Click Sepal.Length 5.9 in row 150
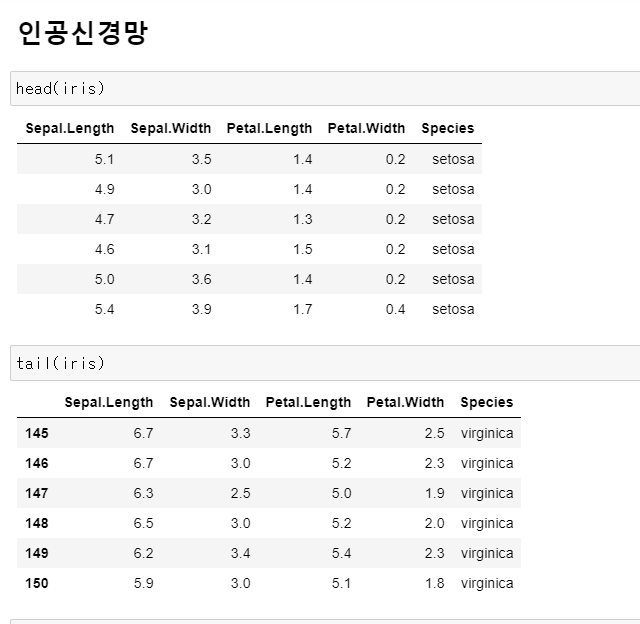 click(x=143, y=583)
